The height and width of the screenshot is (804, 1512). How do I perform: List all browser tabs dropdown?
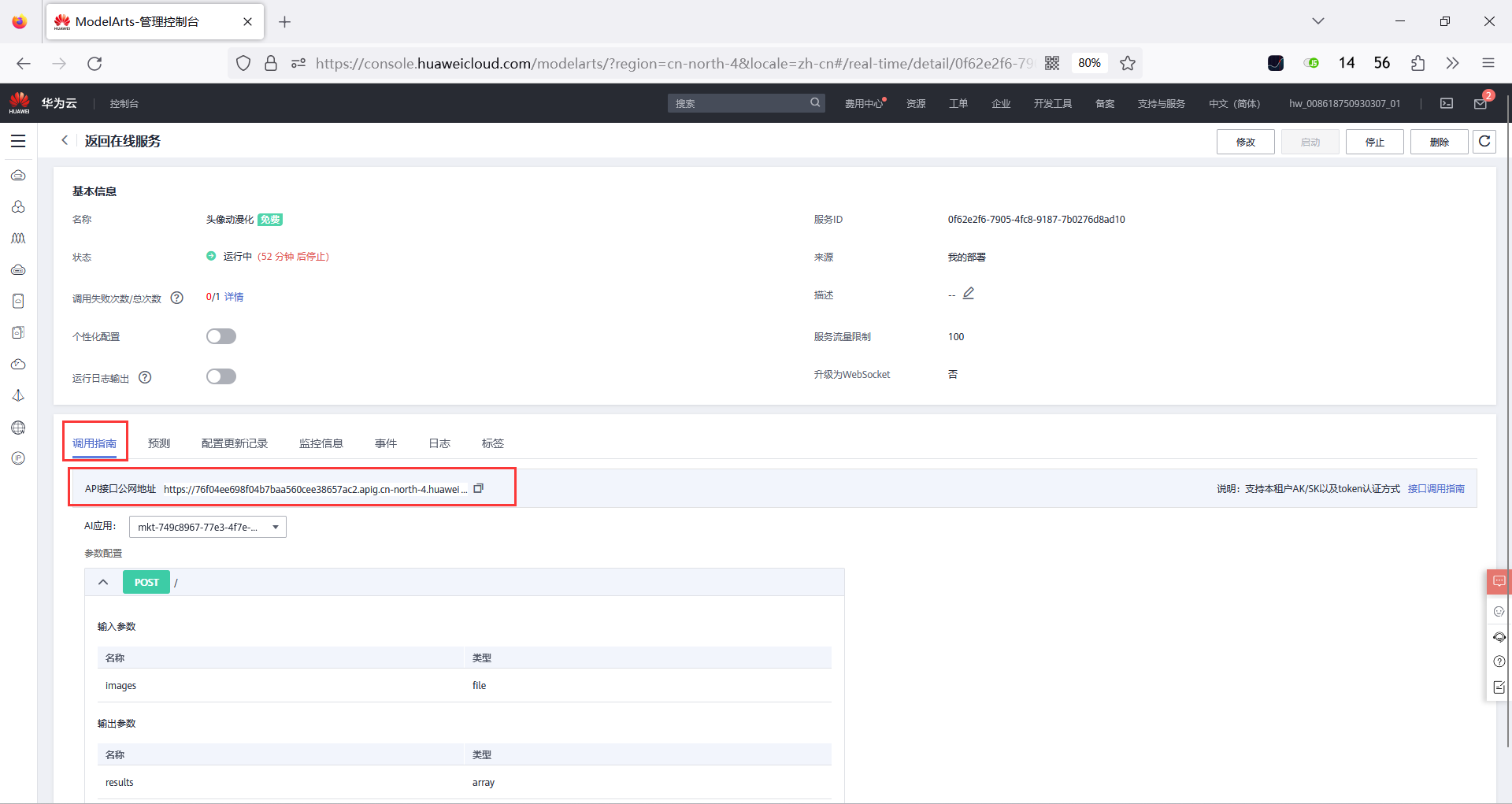1318,21
